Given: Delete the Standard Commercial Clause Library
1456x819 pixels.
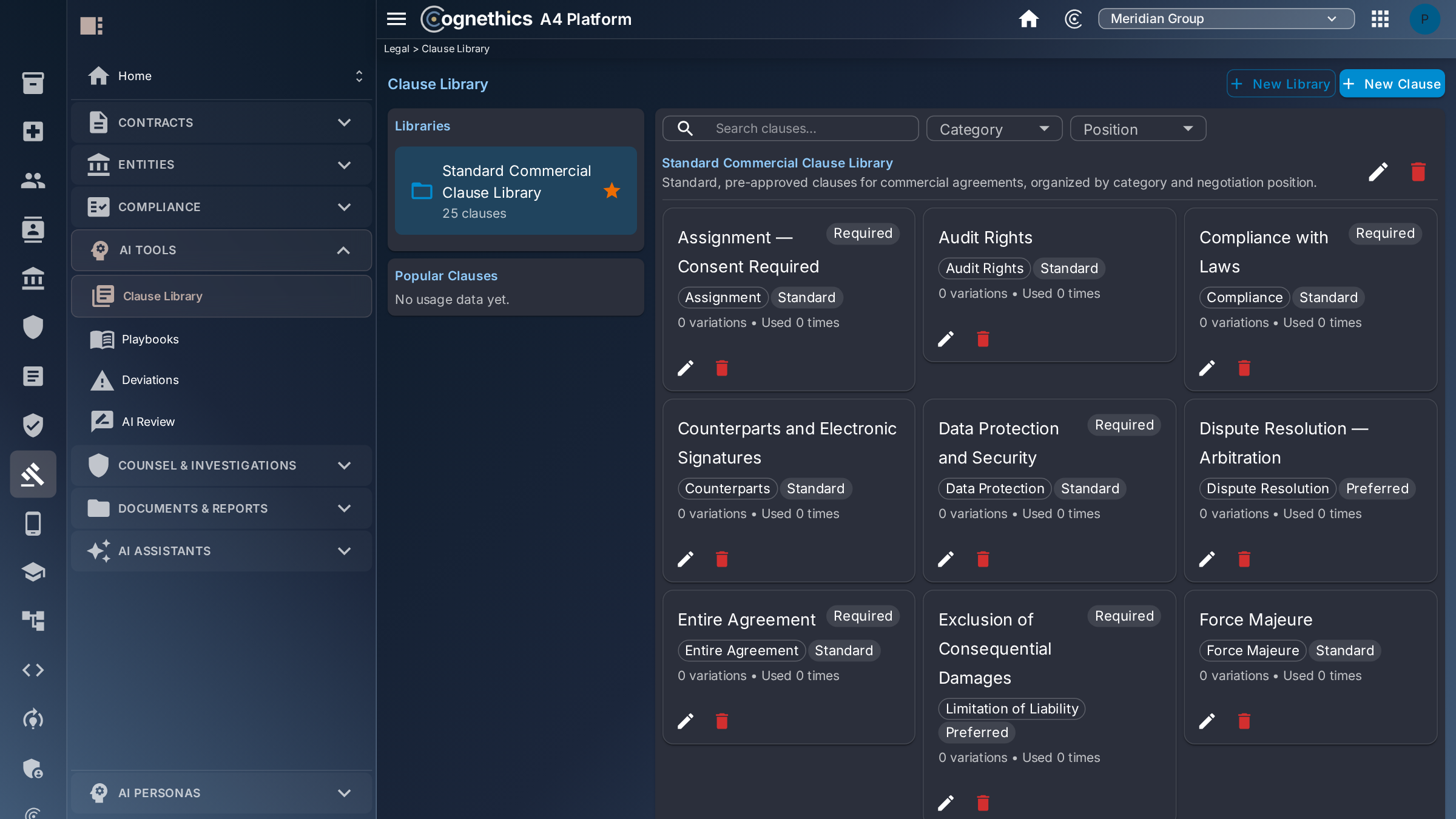Looking at the screenshot, I should point(1418,172).
